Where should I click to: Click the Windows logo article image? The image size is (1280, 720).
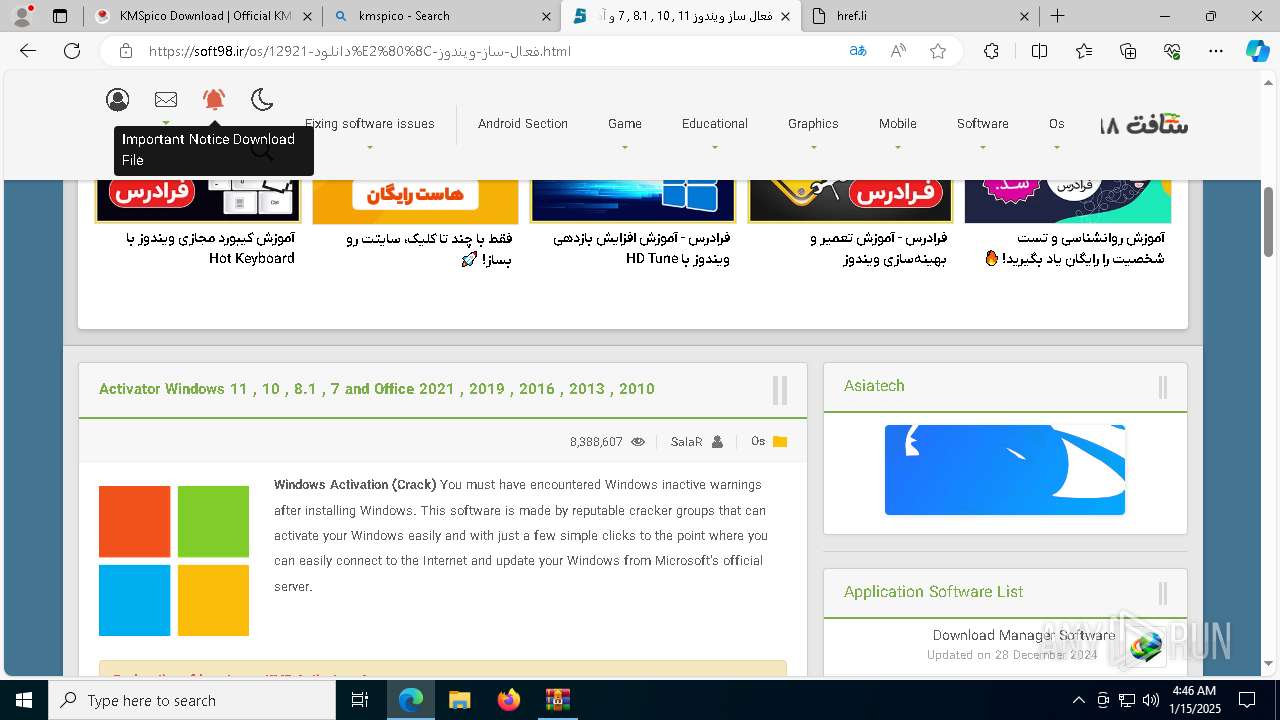pos(174,561)
